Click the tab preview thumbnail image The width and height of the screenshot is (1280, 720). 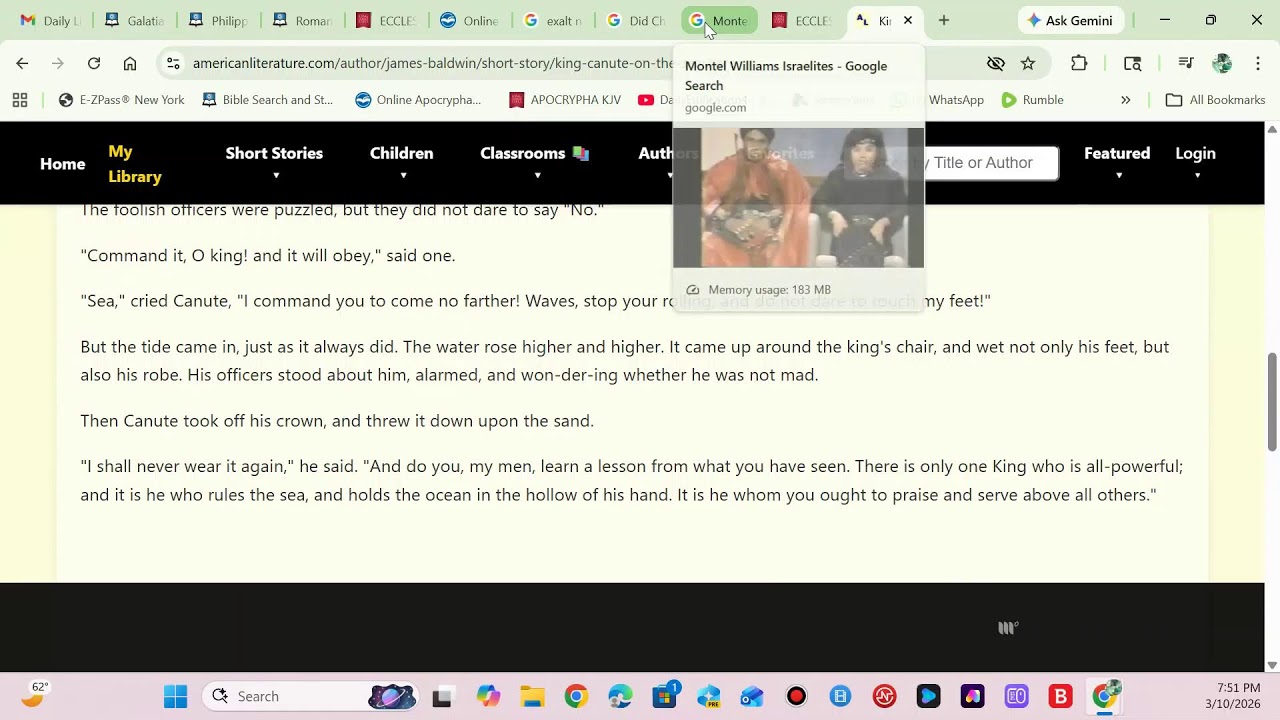point(798,198)
